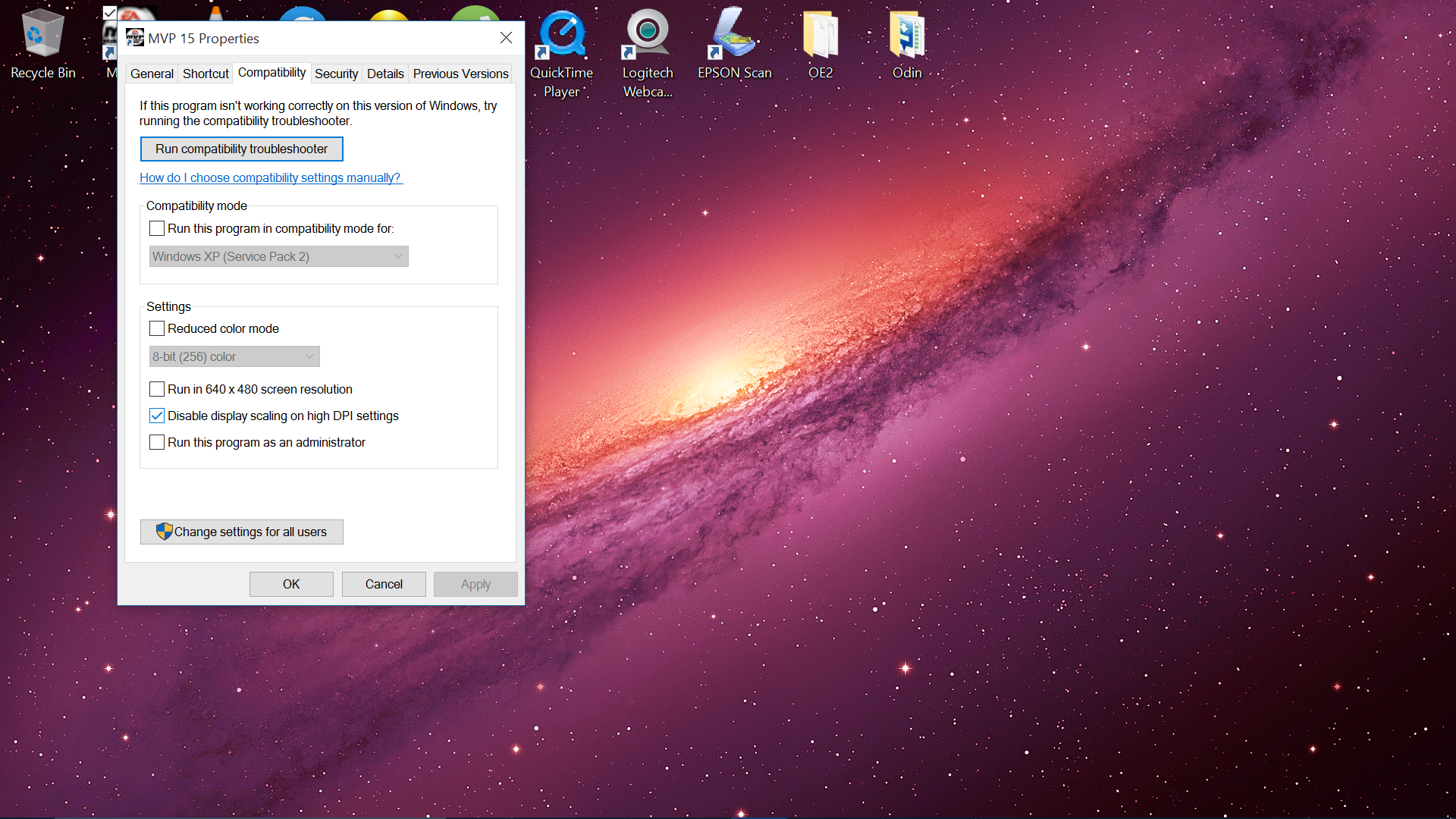This screenshot has width=1456, height=819.
Task: Switch to the Shortcut tab
Action: click(x=206, y=74)
